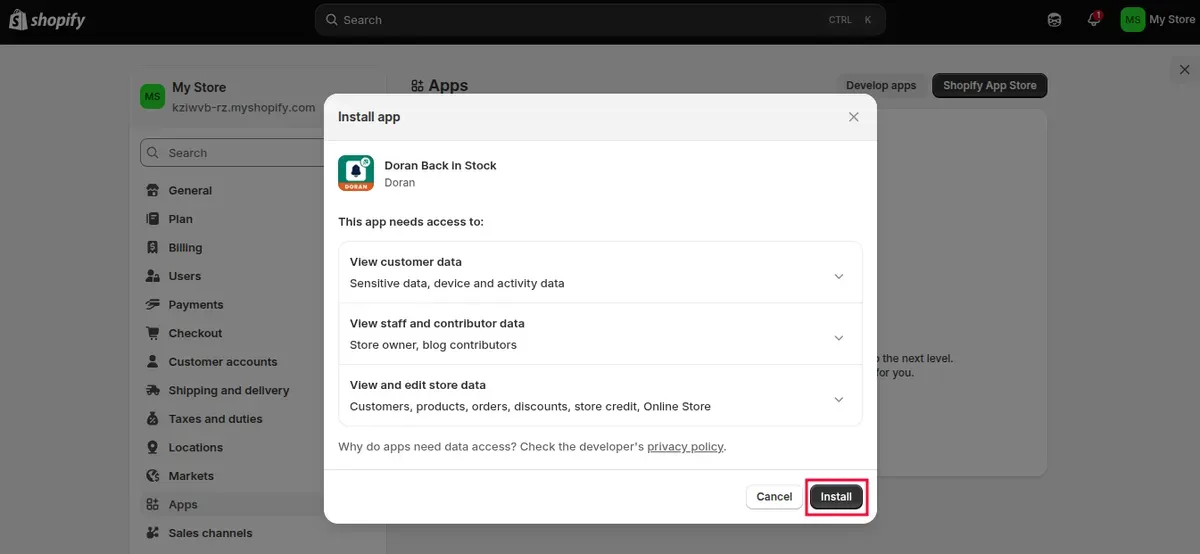
Task: Click the search magnifier icon in top bar
Action: click(331, 20)
